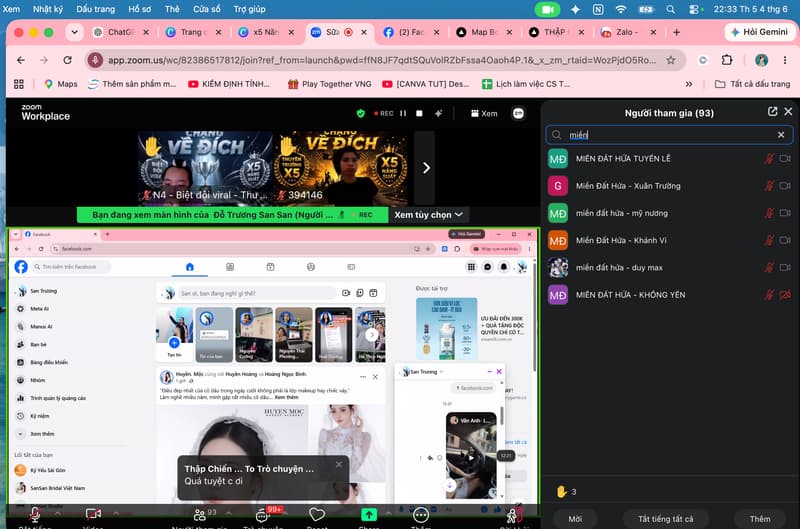
Task: Open the Chrome three-dot menu
Action: point(785,60)
